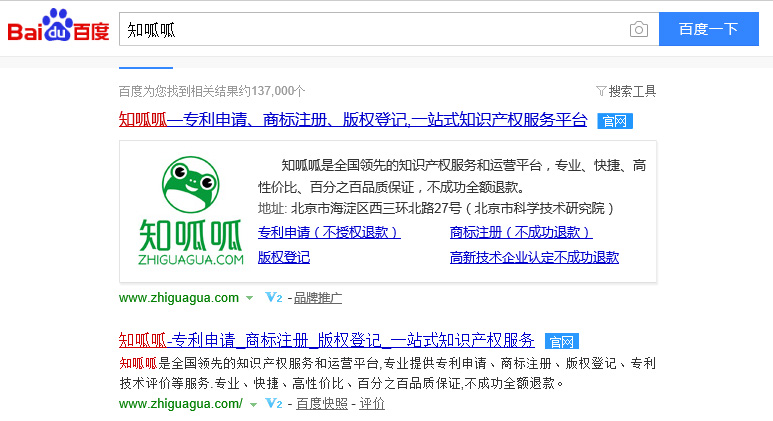Click V2 credit icon beside 品牌推广

(x=274, y=297)
